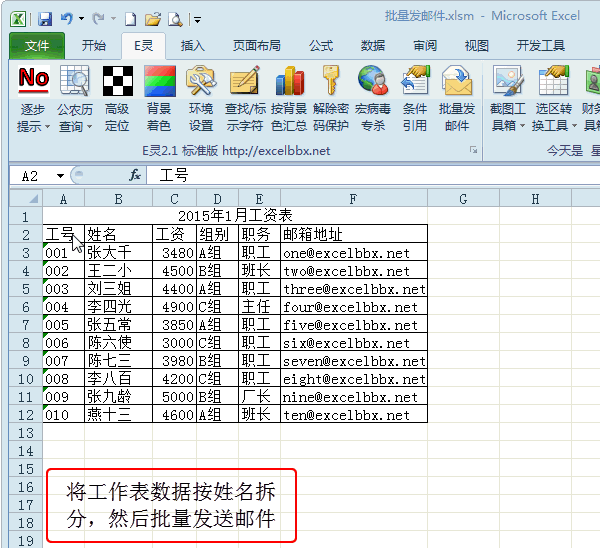Select cell containing 张大千
600x548 pixels.
118,252
